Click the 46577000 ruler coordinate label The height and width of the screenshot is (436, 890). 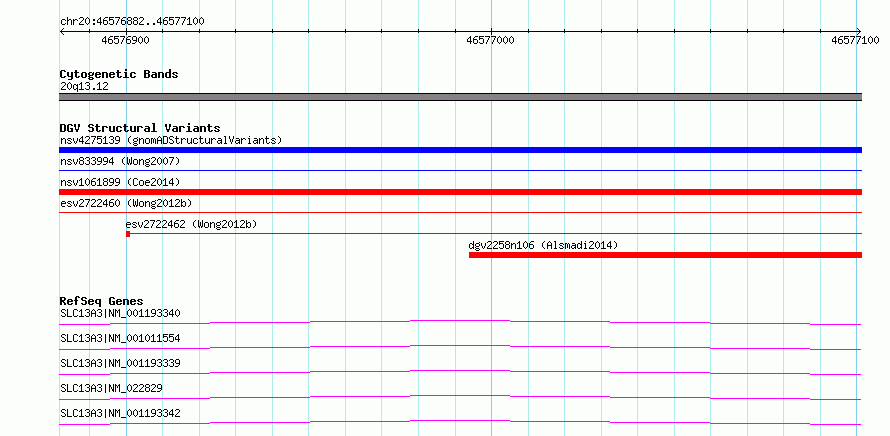click(490, 40)
